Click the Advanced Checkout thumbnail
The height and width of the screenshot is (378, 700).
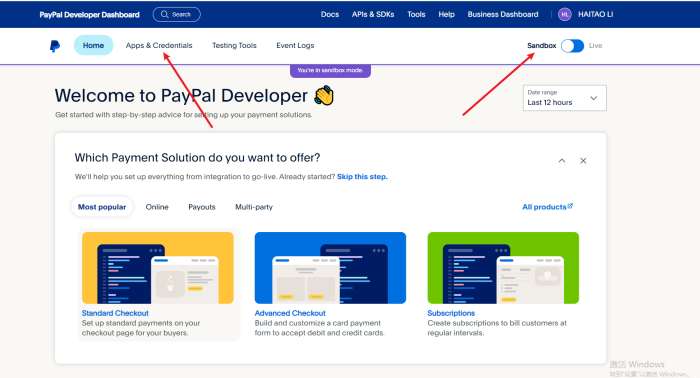330,268
